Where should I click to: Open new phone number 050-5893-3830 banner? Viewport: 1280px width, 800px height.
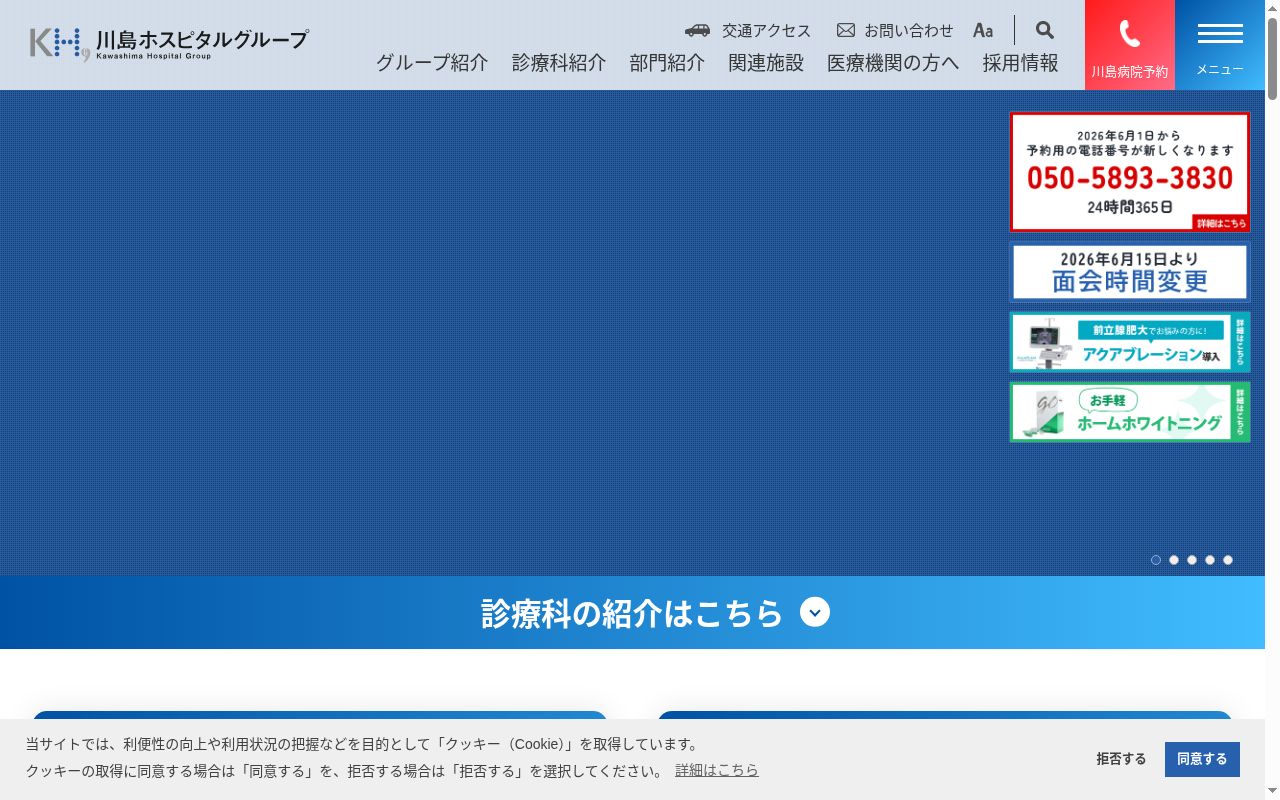coord(1130,172)
